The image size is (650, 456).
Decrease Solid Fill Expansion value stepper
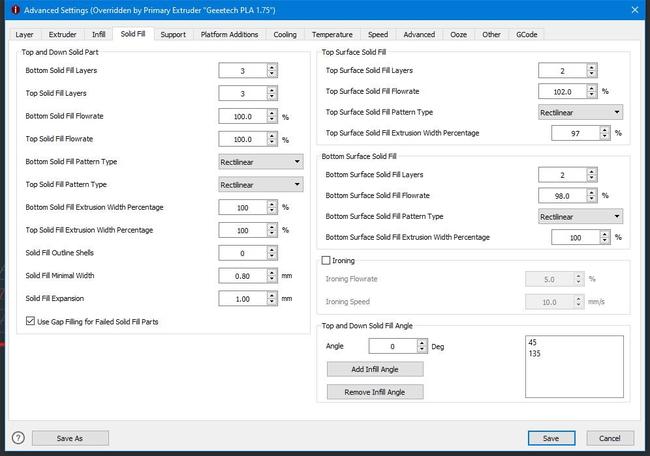[272, 303]
